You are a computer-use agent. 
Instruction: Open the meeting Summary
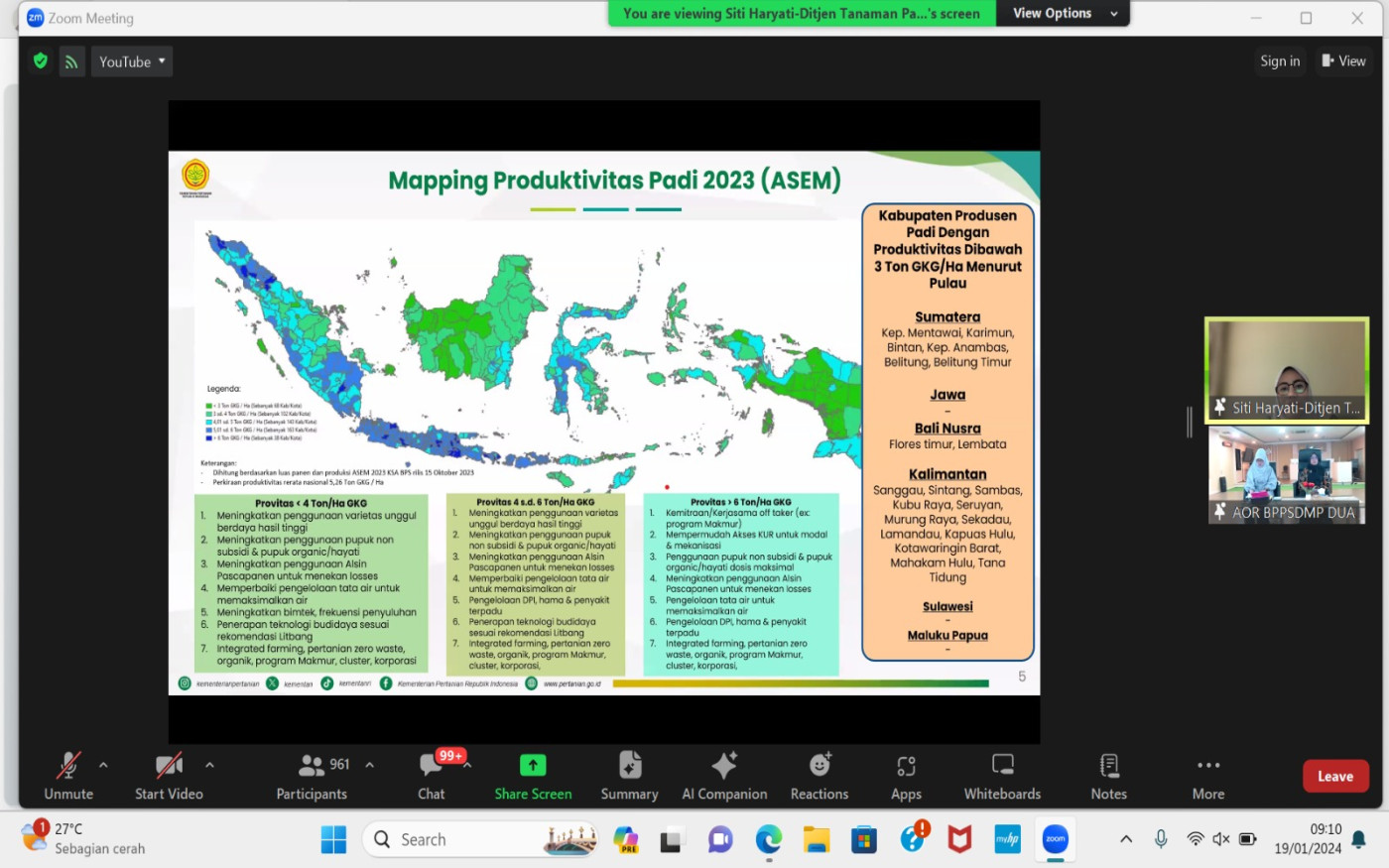tap(629, 776)
